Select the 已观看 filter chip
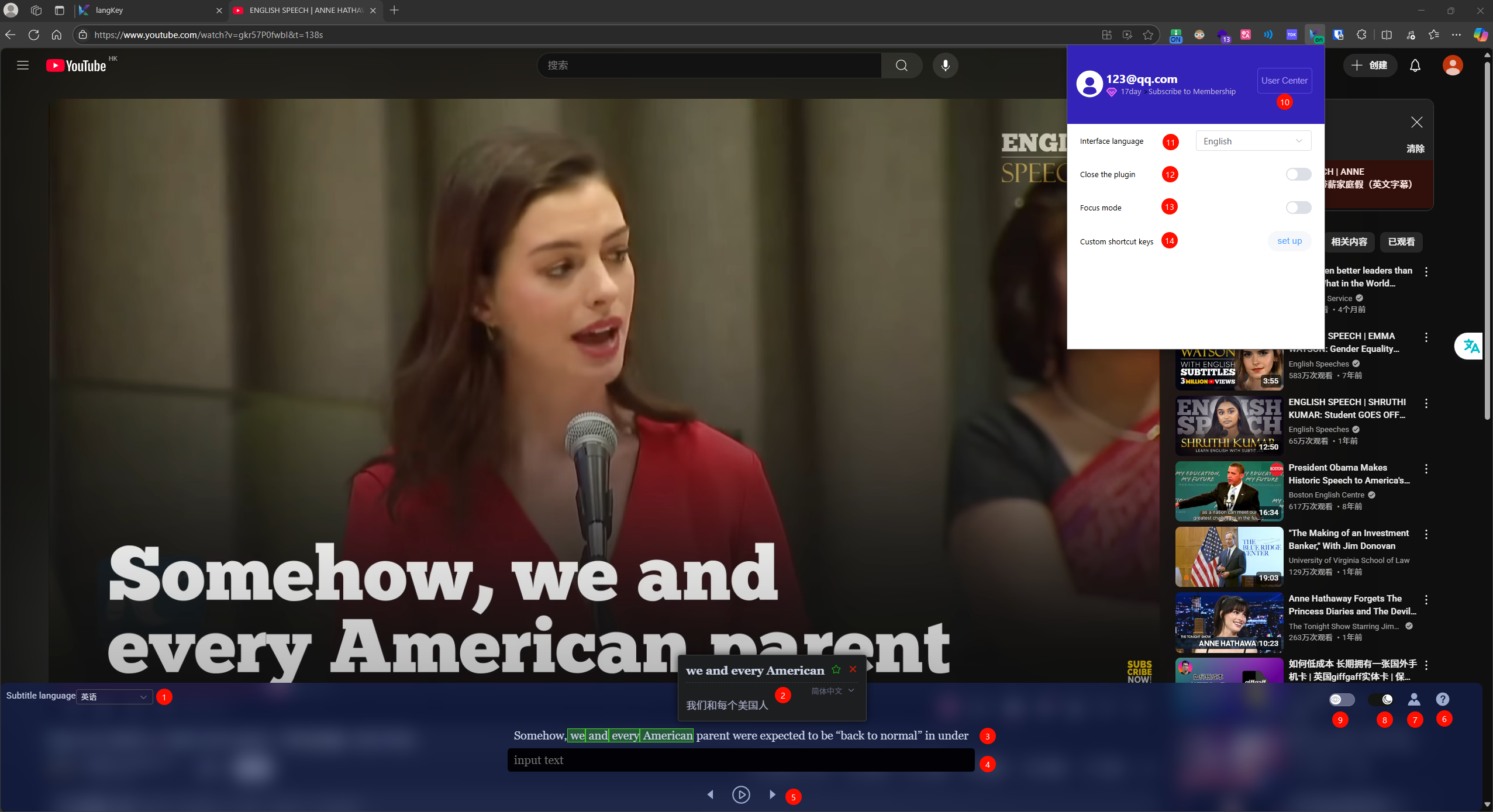The image size is (1493, 812). coord(1401,241)
